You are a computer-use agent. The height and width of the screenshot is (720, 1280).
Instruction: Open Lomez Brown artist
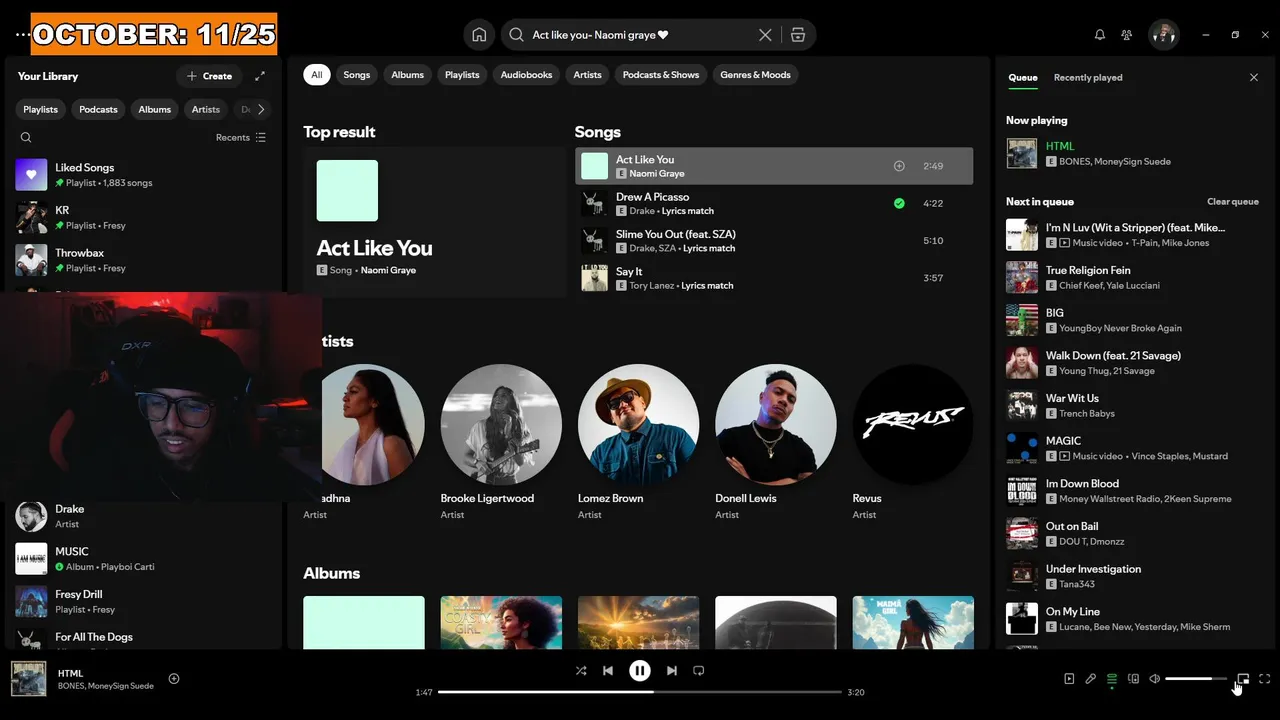638,442
